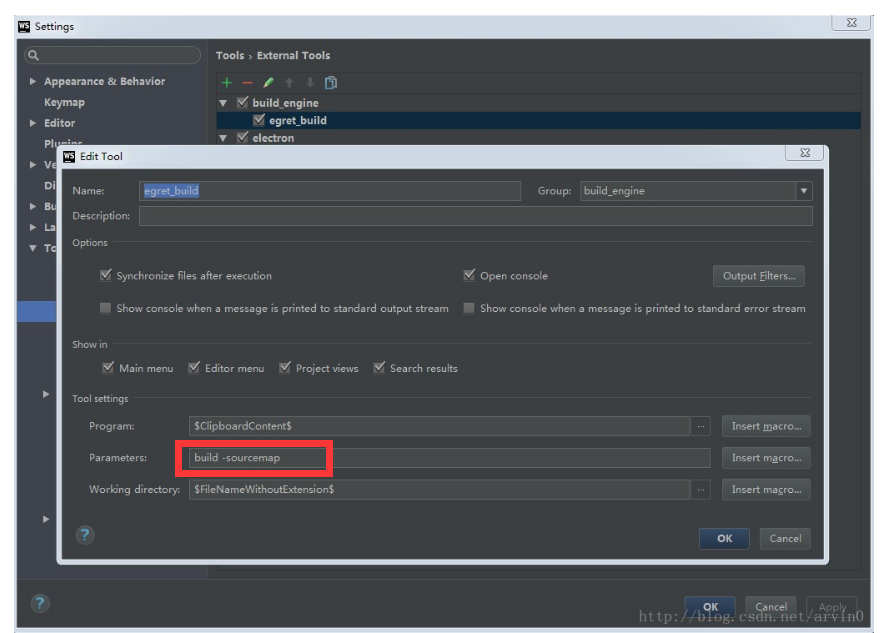Toggle the electron group checkbox
This screenshot has width=883, height=633.
tap(243, 137)
